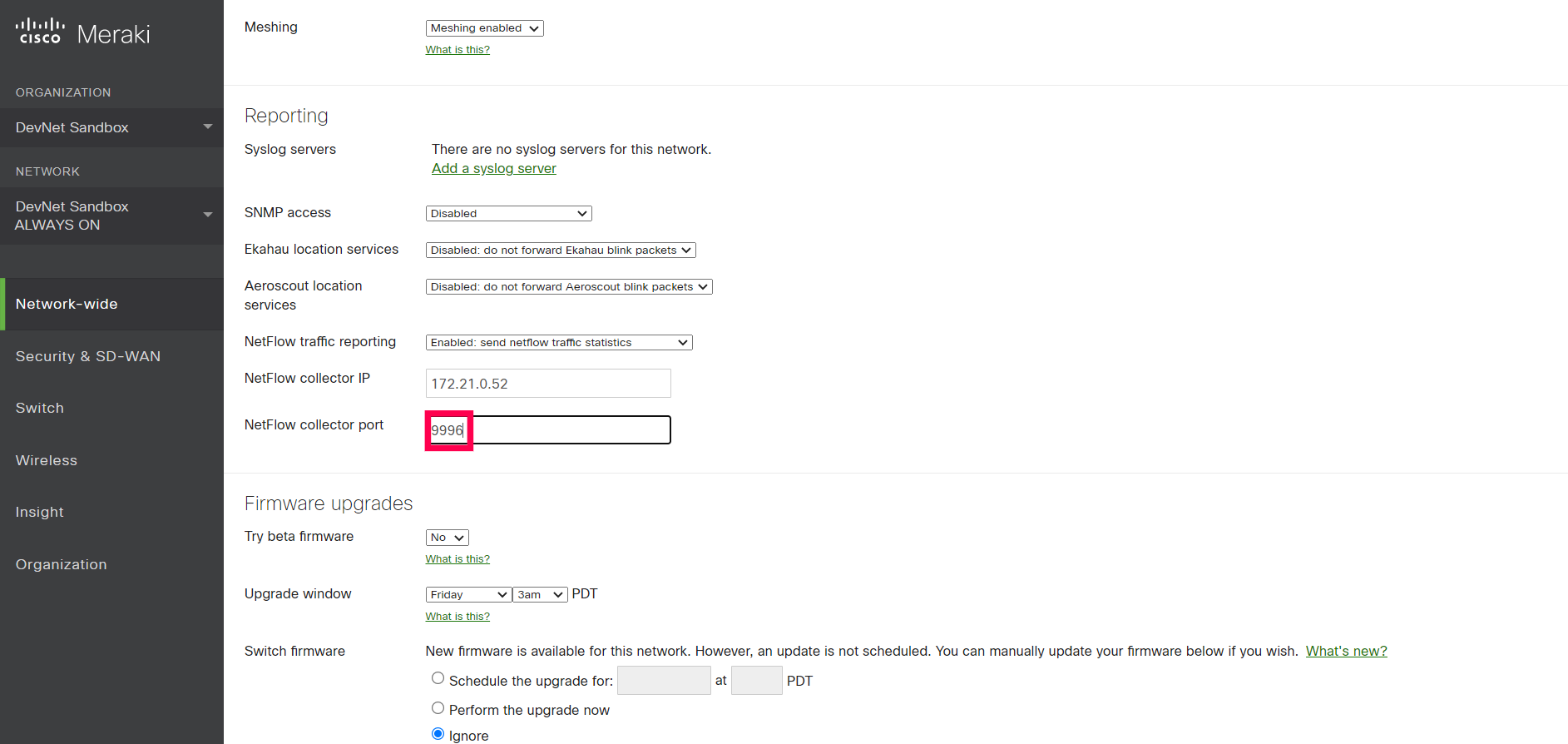Open the Aeroscout location services dropdown

tap(568, 286)
